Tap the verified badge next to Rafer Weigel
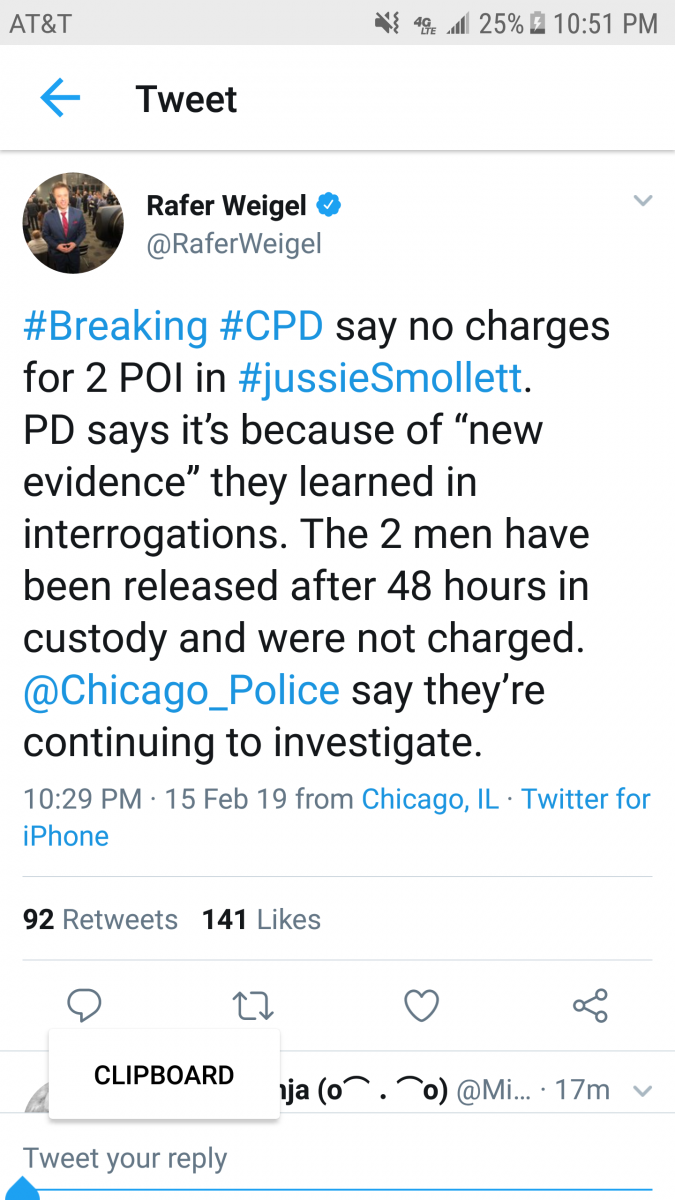 pyautogui.click(x=329, y=206)
